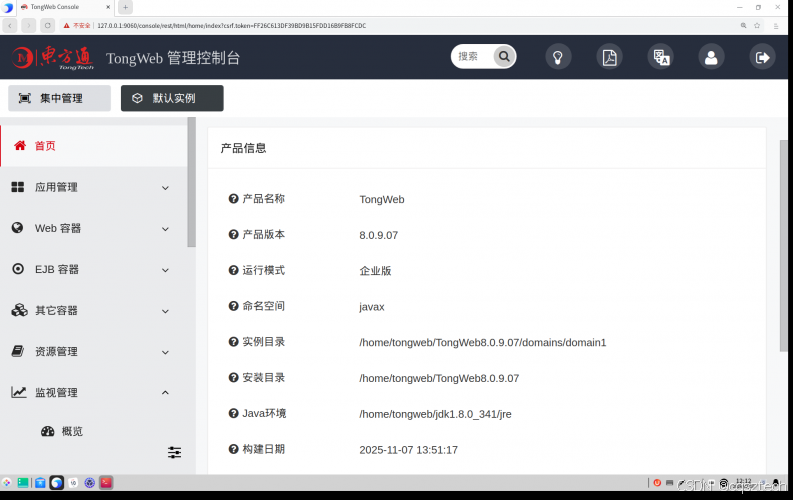Open EJB 容器 sidebar menu
Screen dimensions: 793x500
point(94,269)
